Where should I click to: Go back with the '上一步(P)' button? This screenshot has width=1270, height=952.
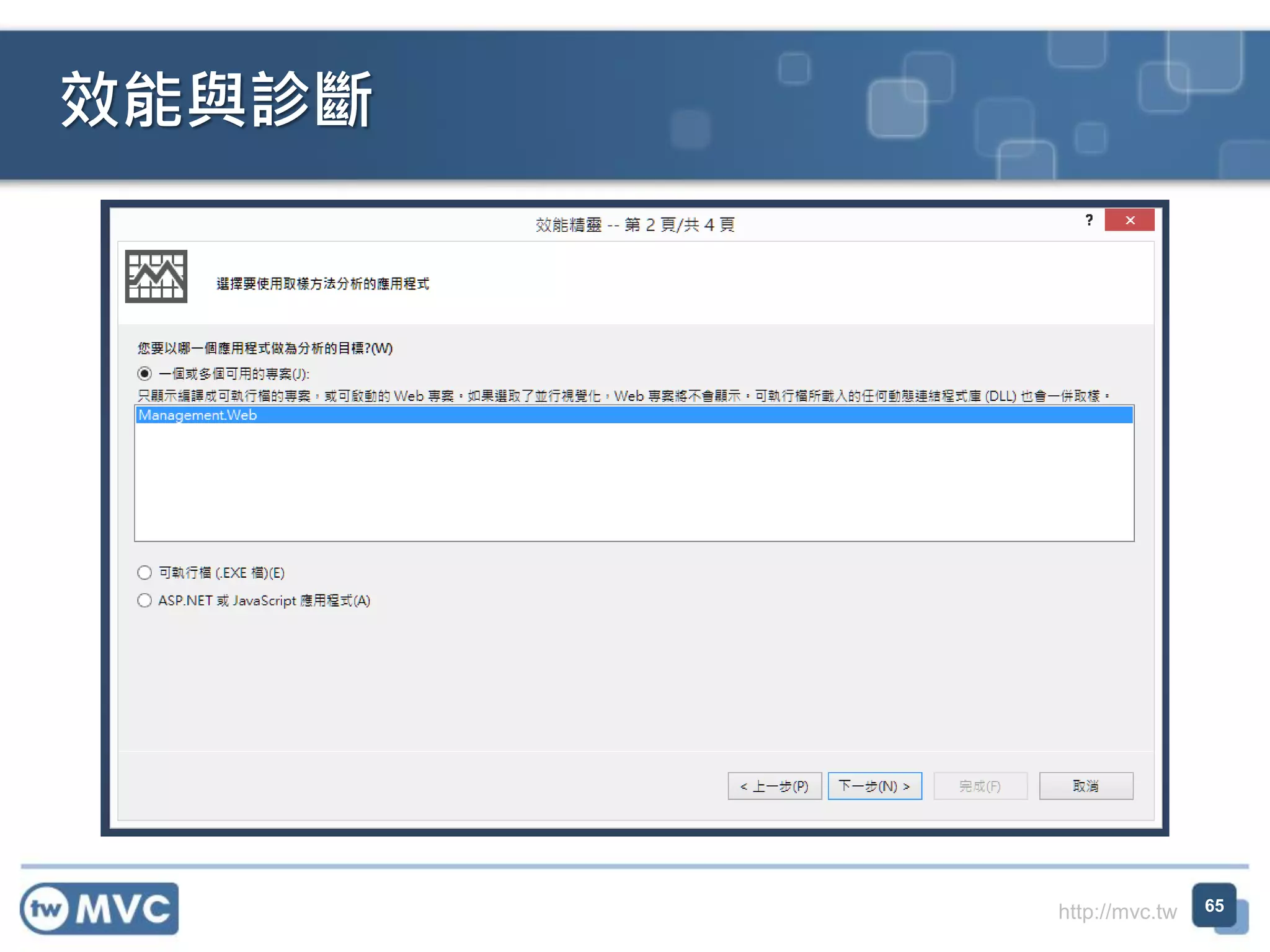(x=775, y=786)
